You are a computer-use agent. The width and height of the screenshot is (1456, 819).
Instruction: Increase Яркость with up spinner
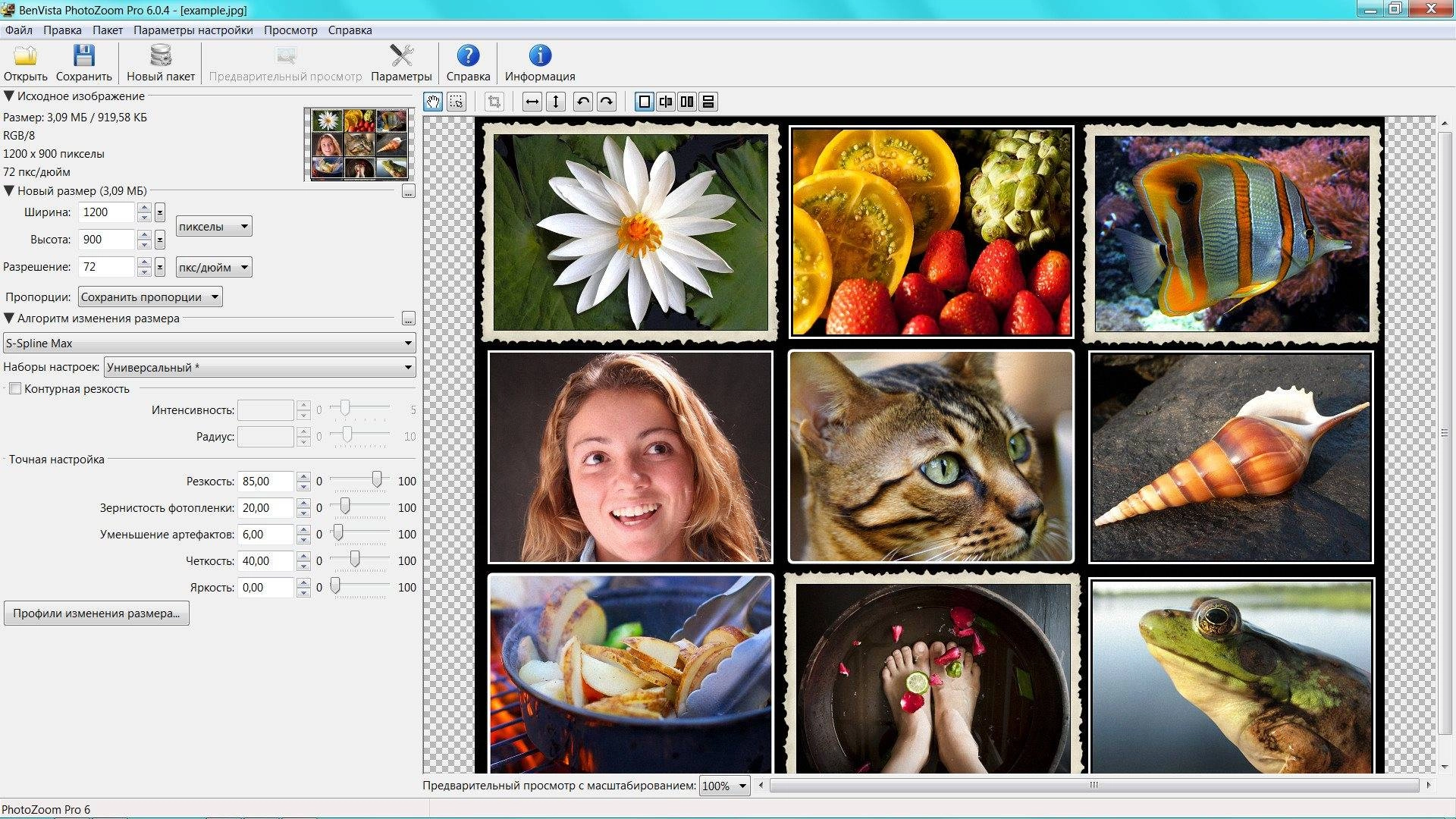click(303, 582)
